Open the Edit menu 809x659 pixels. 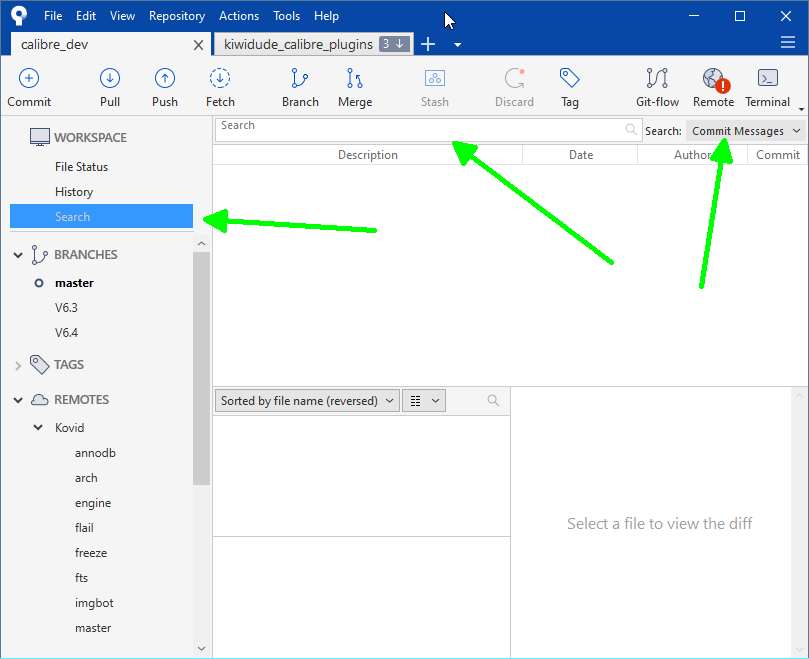pos(86,16)
